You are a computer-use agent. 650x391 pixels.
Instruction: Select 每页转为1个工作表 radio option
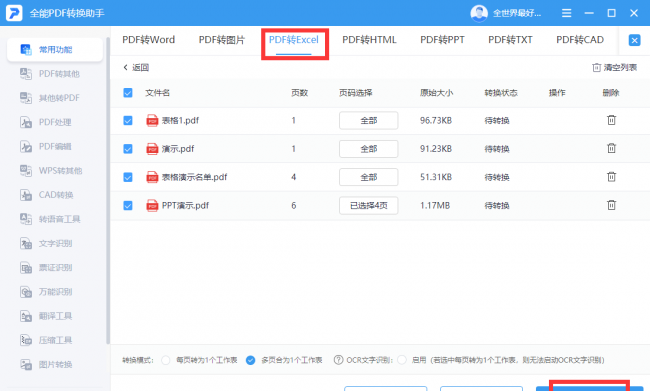tap(166, 360)
